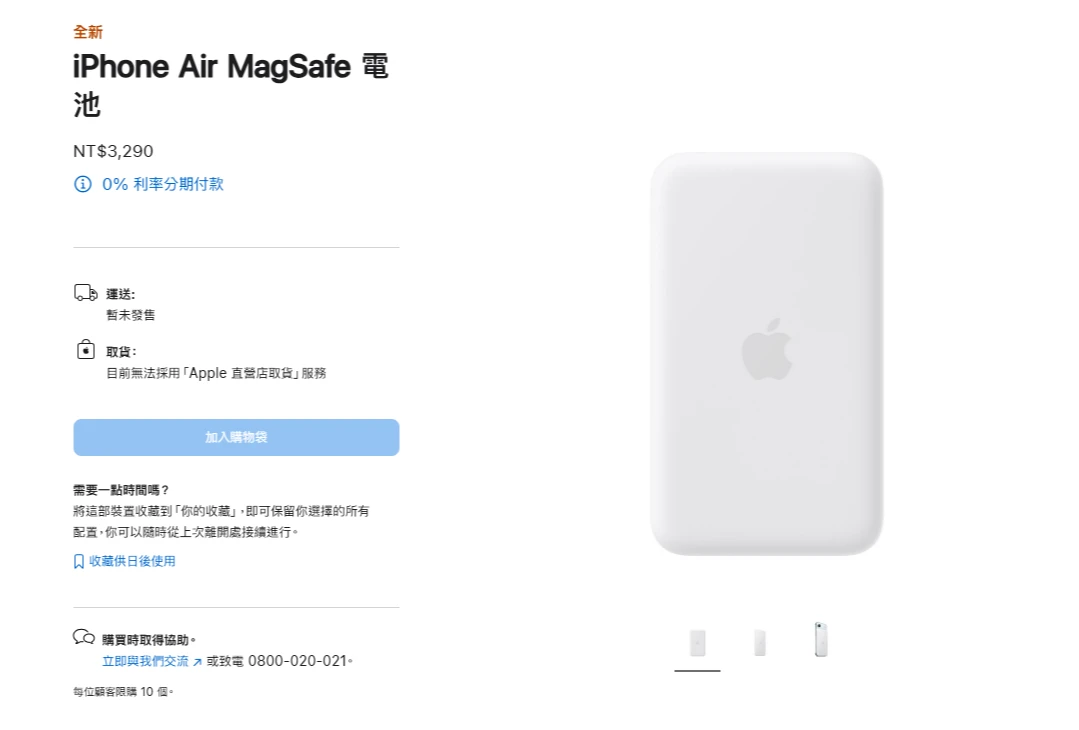Image resolution: width=1079 pixels, height=730 pixels.
Task: Click the shopping bag icon next to 取貨
Action: tap(85, 350)
